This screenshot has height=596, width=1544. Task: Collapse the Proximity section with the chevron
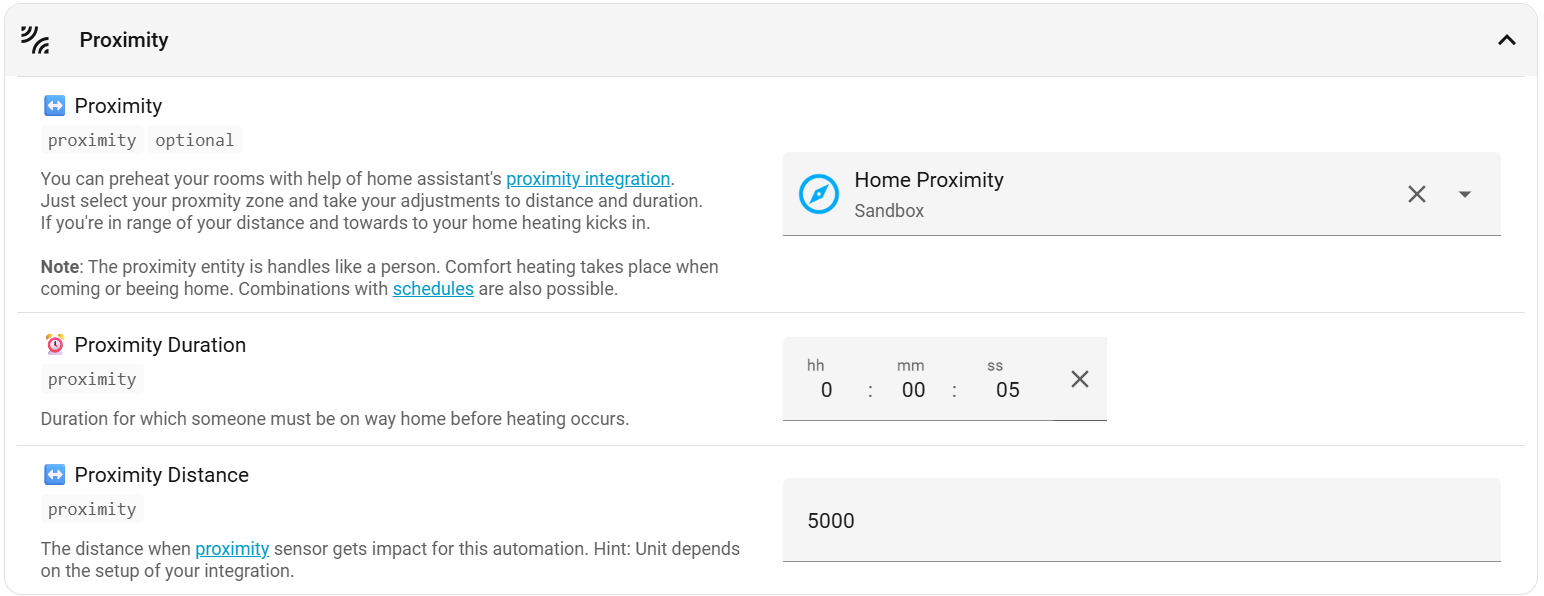[1506, 40]
